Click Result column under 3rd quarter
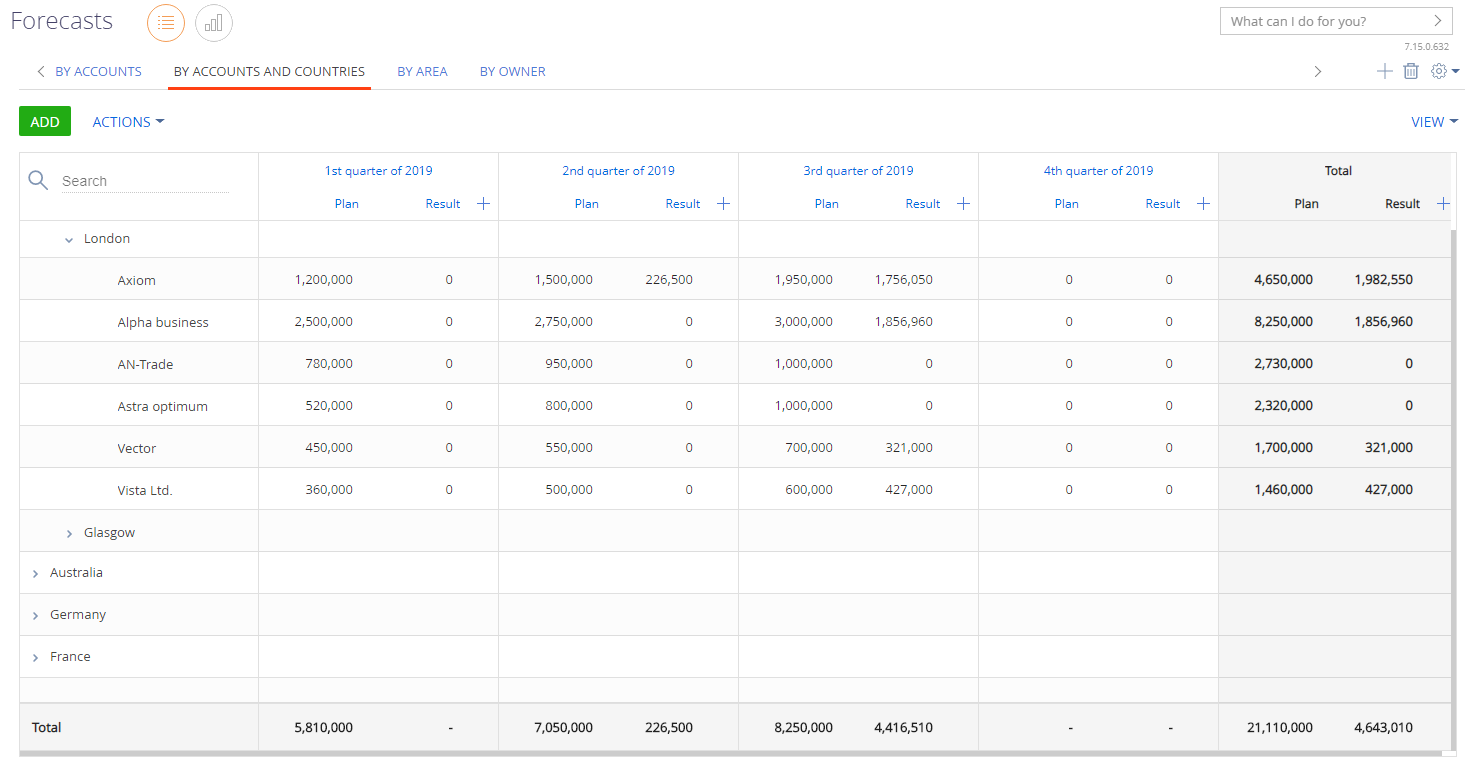This screenshot has height=765, width=1465. tap(923, 203)
